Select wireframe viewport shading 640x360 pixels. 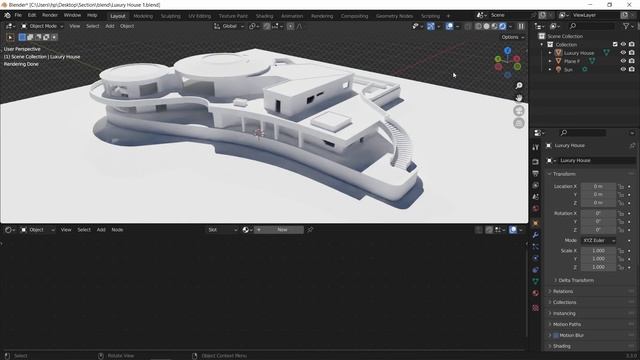[478, 26]
